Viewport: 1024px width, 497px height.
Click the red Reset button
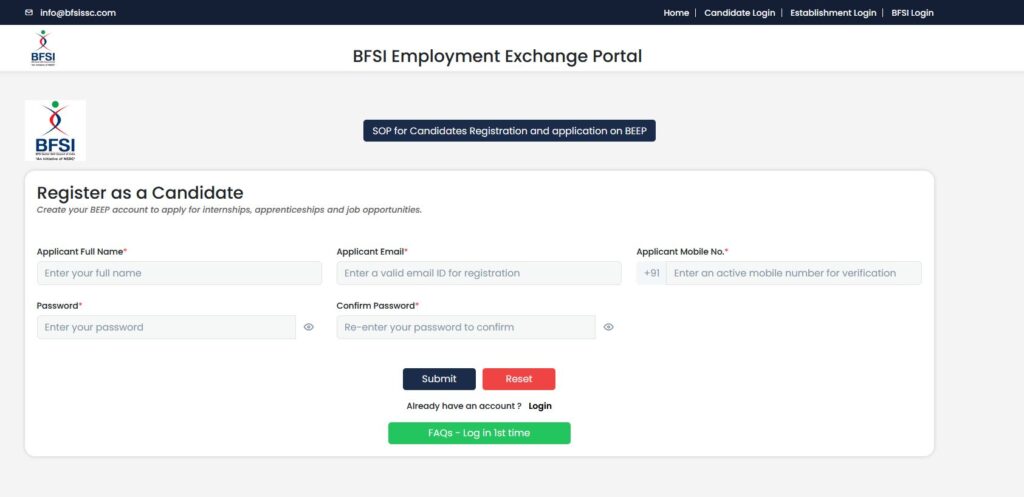tap(518, 379)
